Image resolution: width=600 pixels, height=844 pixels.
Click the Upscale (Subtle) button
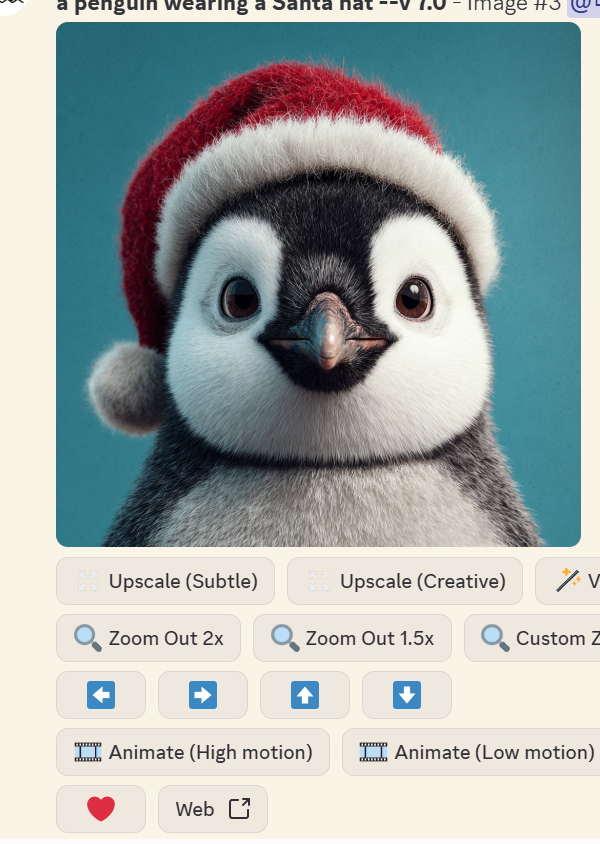[165, 581]
